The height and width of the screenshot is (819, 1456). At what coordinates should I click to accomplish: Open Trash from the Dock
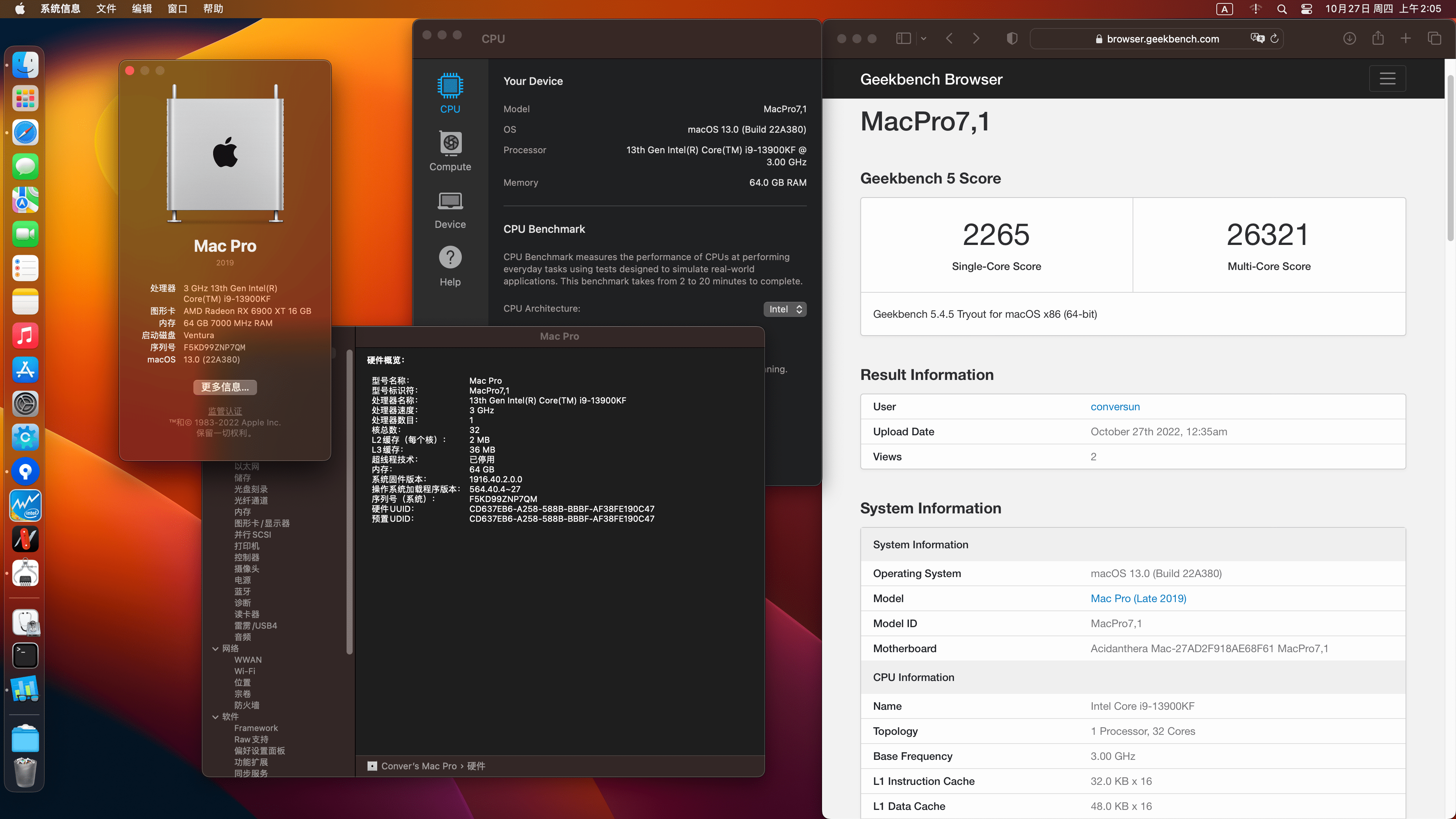(x=25, y=773)
